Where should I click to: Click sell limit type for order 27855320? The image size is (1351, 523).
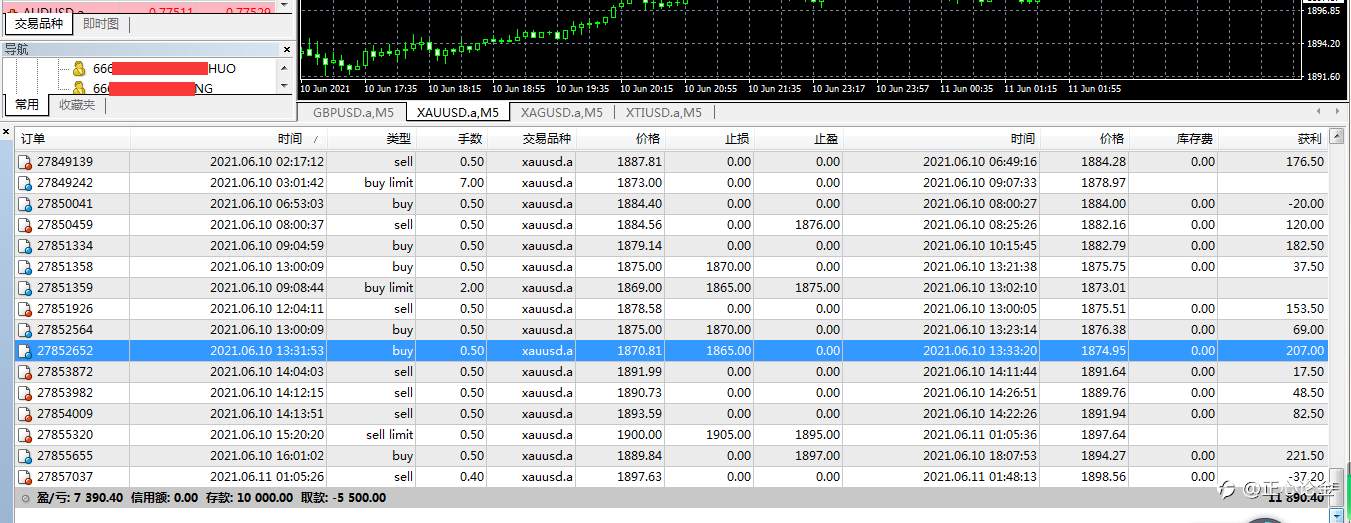tap(389, 435)
